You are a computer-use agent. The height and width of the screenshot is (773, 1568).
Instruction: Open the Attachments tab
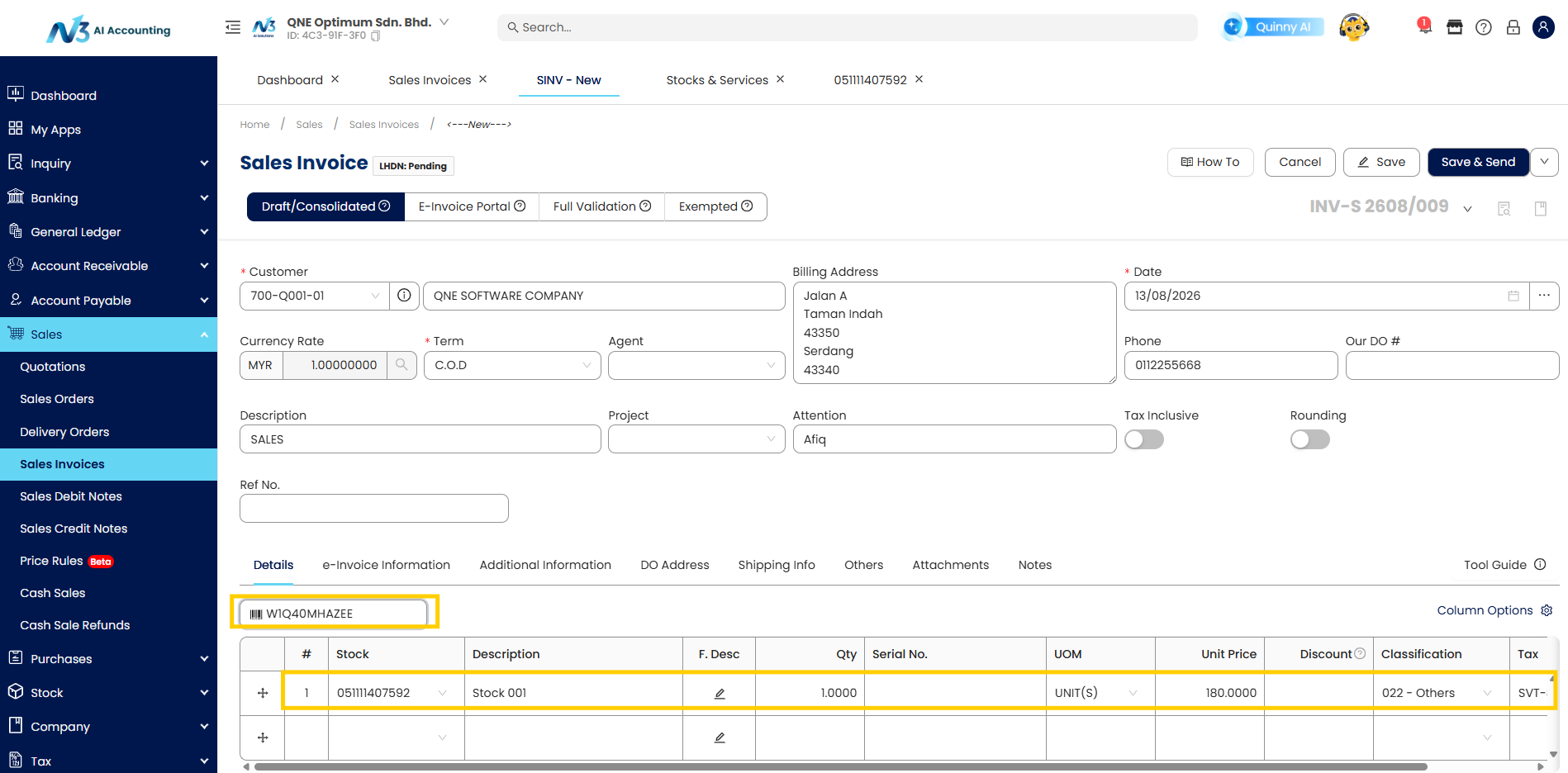point(950,565)
